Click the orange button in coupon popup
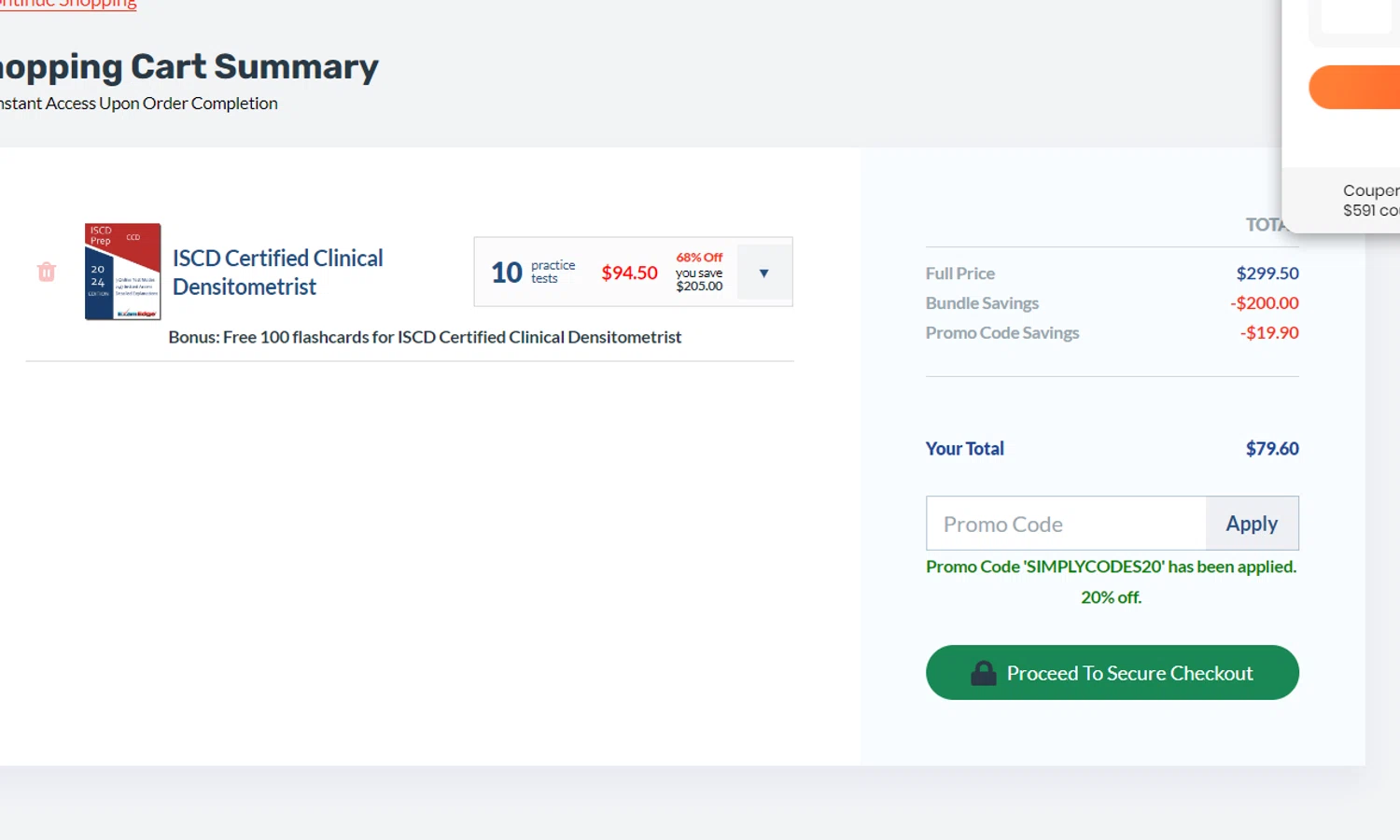This screenshot has height=840, width=1400. [1355, 88]
